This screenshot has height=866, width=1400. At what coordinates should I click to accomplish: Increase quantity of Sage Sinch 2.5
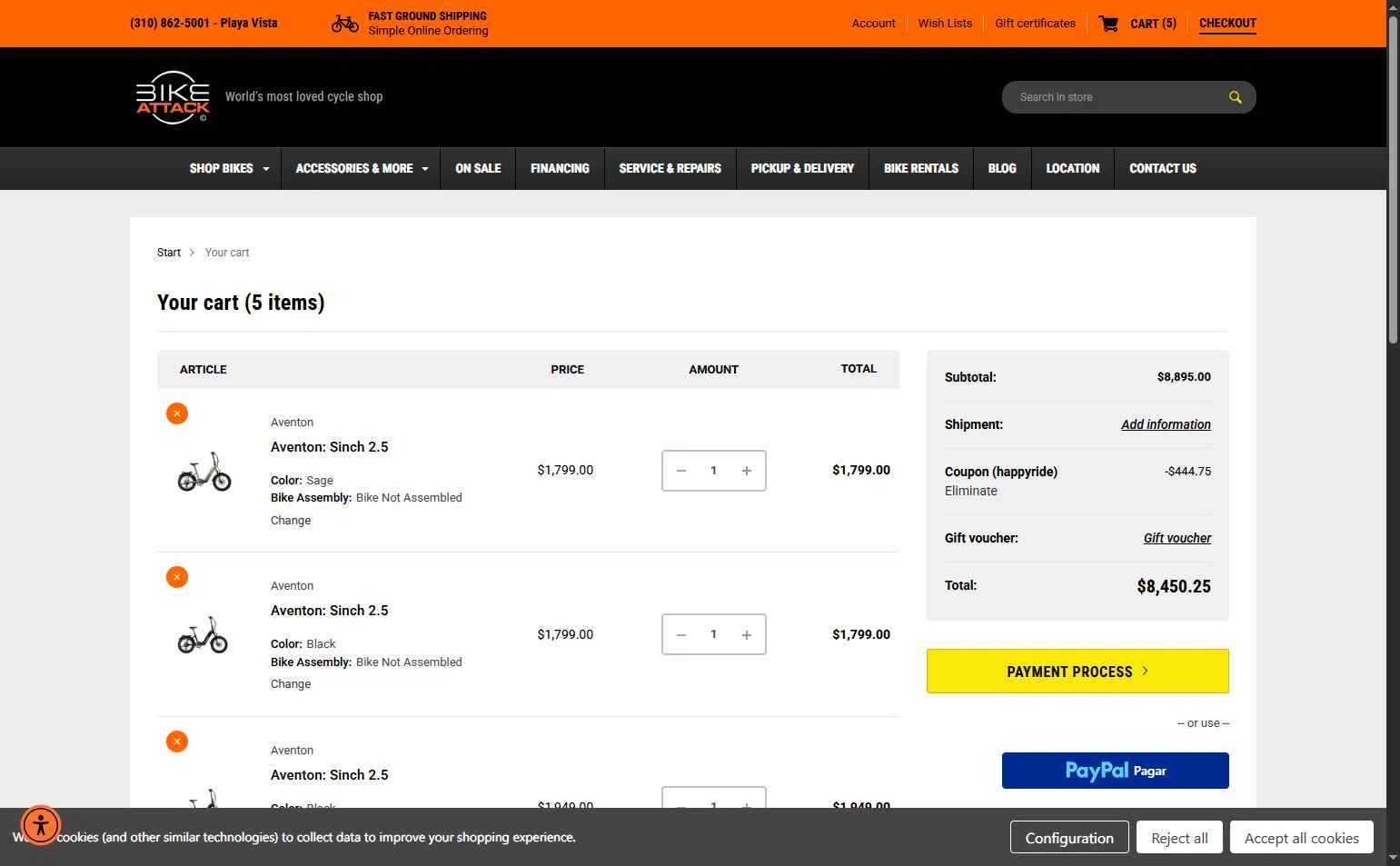tap(747, 471)
